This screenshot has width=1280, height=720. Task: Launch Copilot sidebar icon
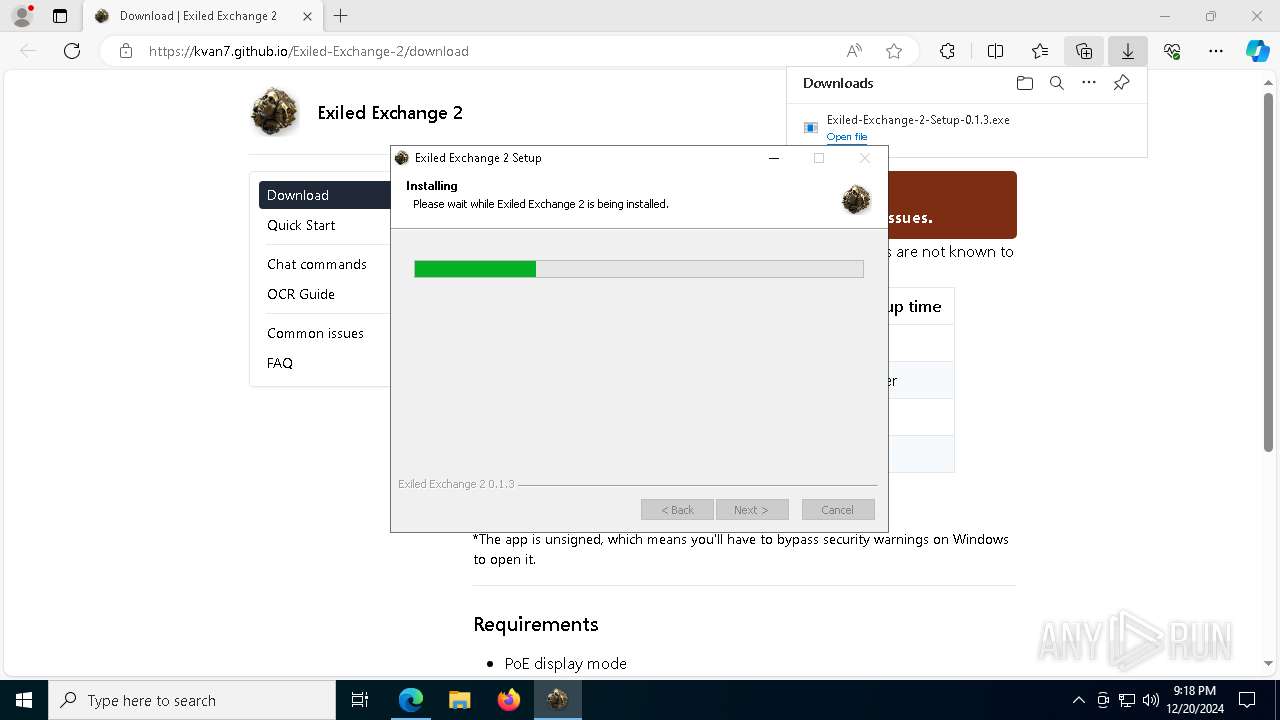pos(1257,51)
